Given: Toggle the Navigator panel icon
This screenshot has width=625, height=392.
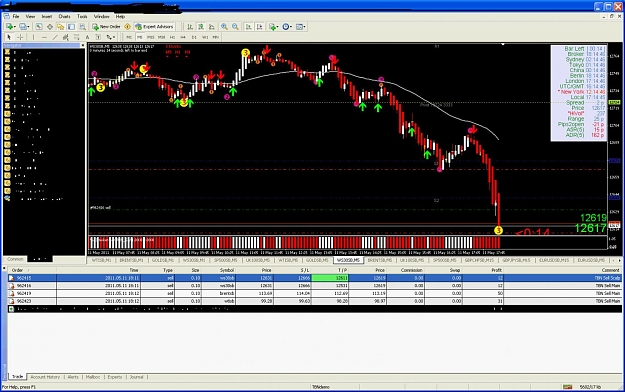Looking at the screenshot, I should point(61,27).
